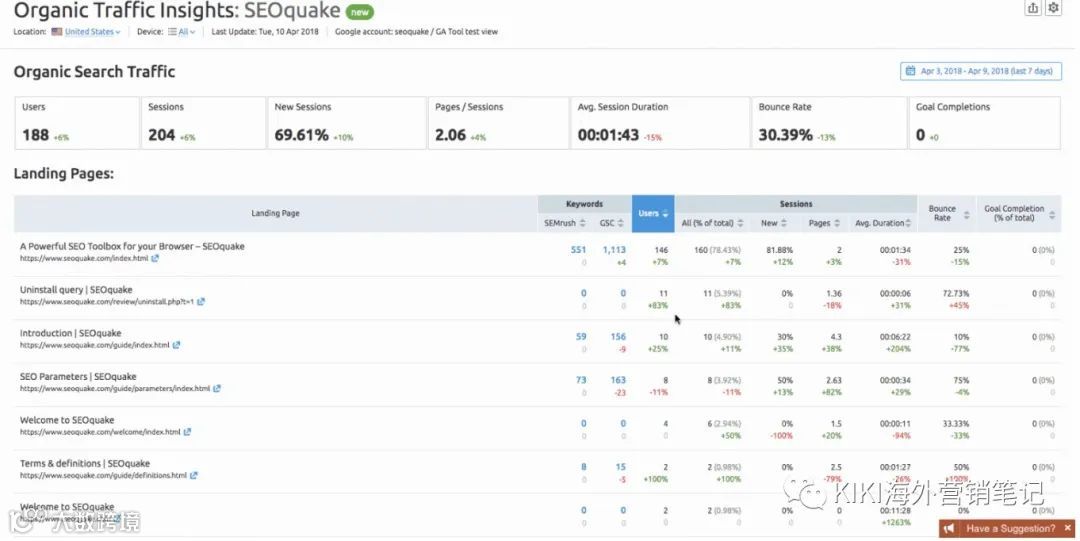Click the calendar icon in date range

(911, 71)
